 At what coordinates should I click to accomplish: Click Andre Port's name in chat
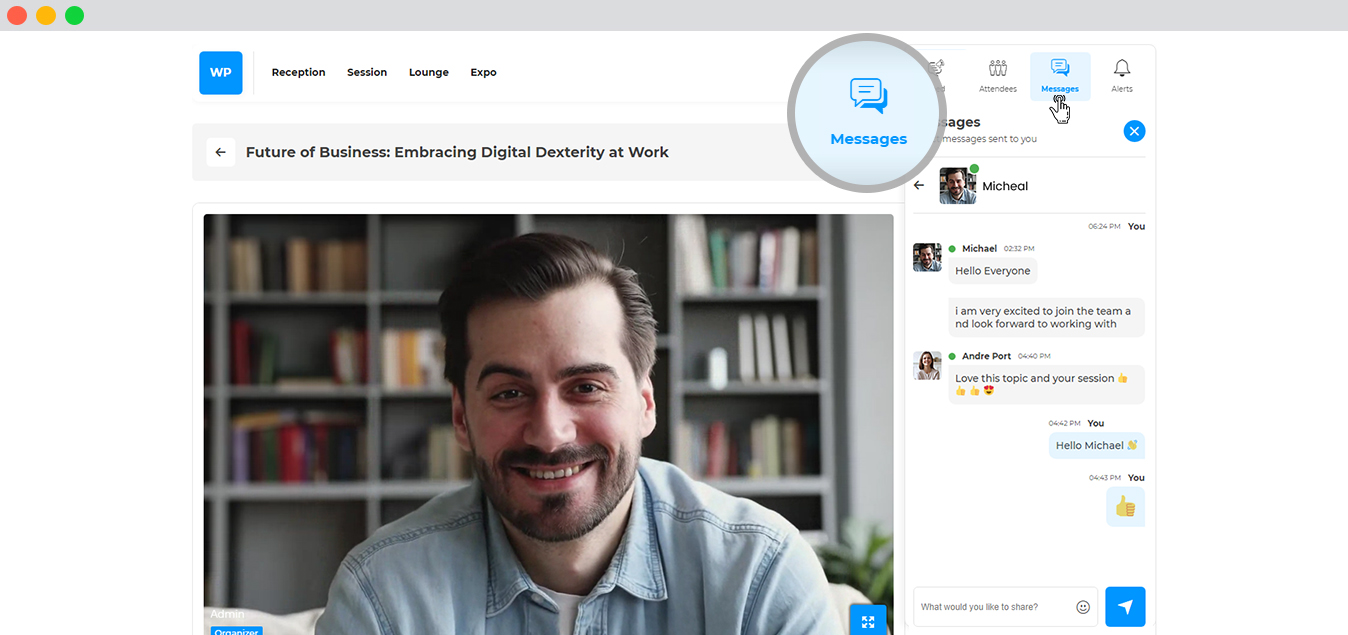pyautogui.click(x=986, y=356)
